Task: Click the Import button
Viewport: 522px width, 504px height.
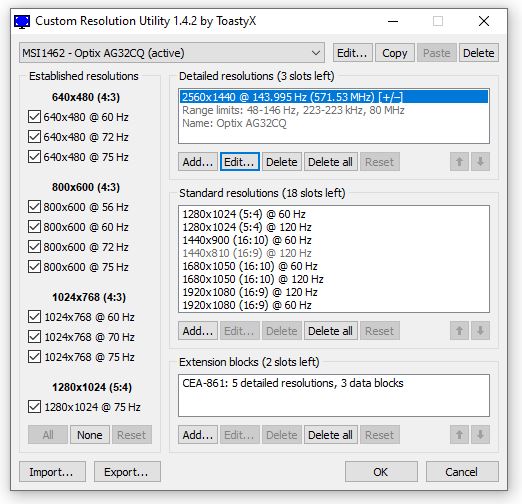Action: click(x=52, y=472)
